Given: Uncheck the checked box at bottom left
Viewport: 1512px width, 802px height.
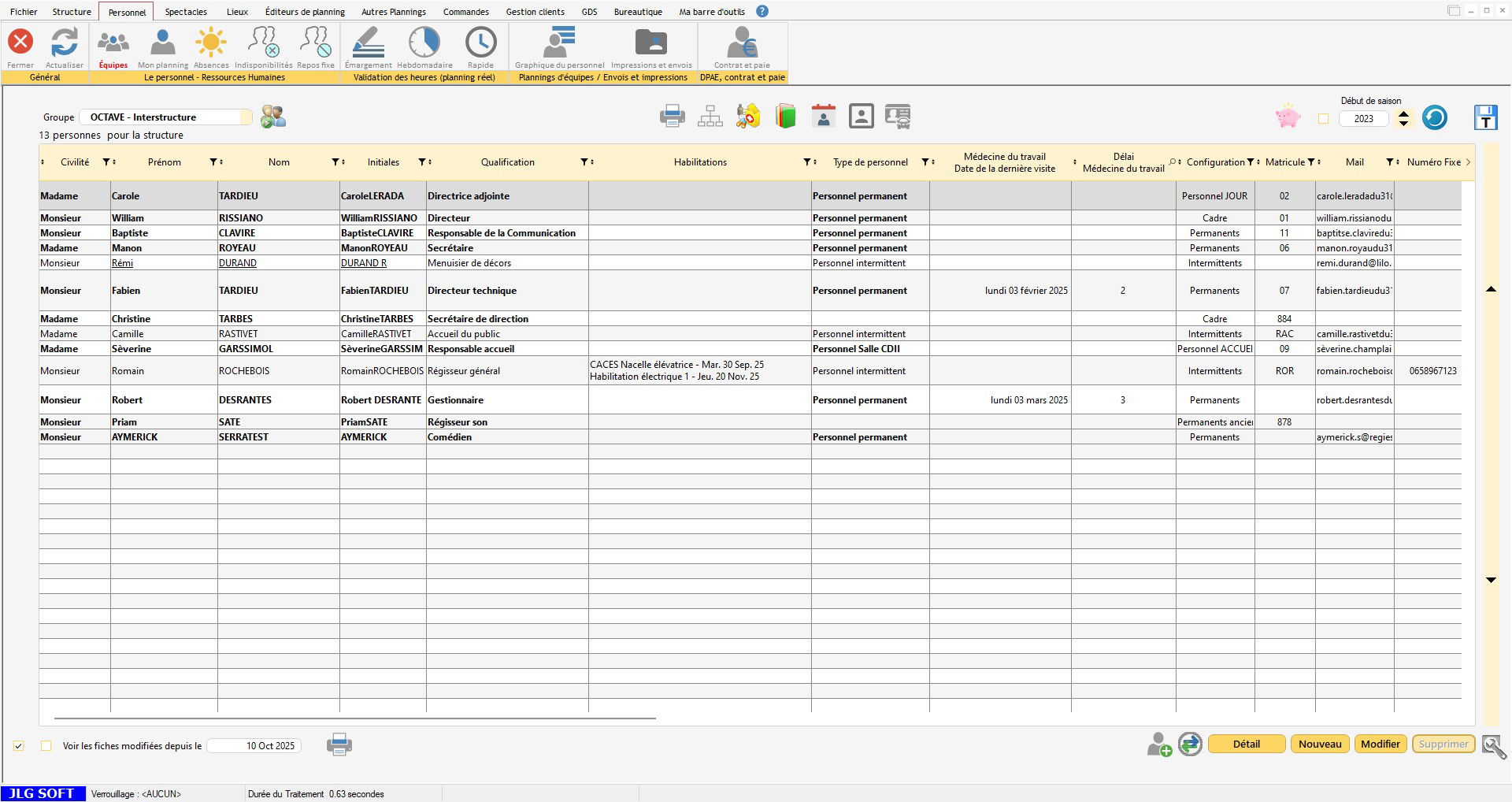Looking at the screenshot, I should coord(19,745).
